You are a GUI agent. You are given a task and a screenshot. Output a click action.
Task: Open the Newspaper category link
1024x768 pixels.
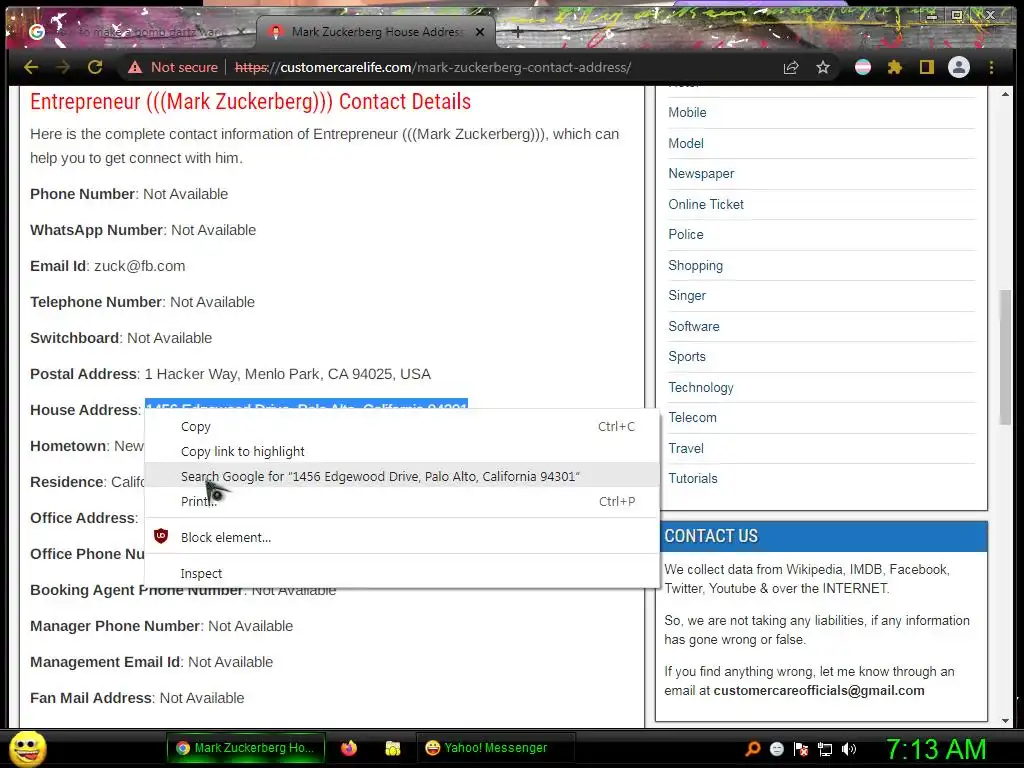coord(701,173)
